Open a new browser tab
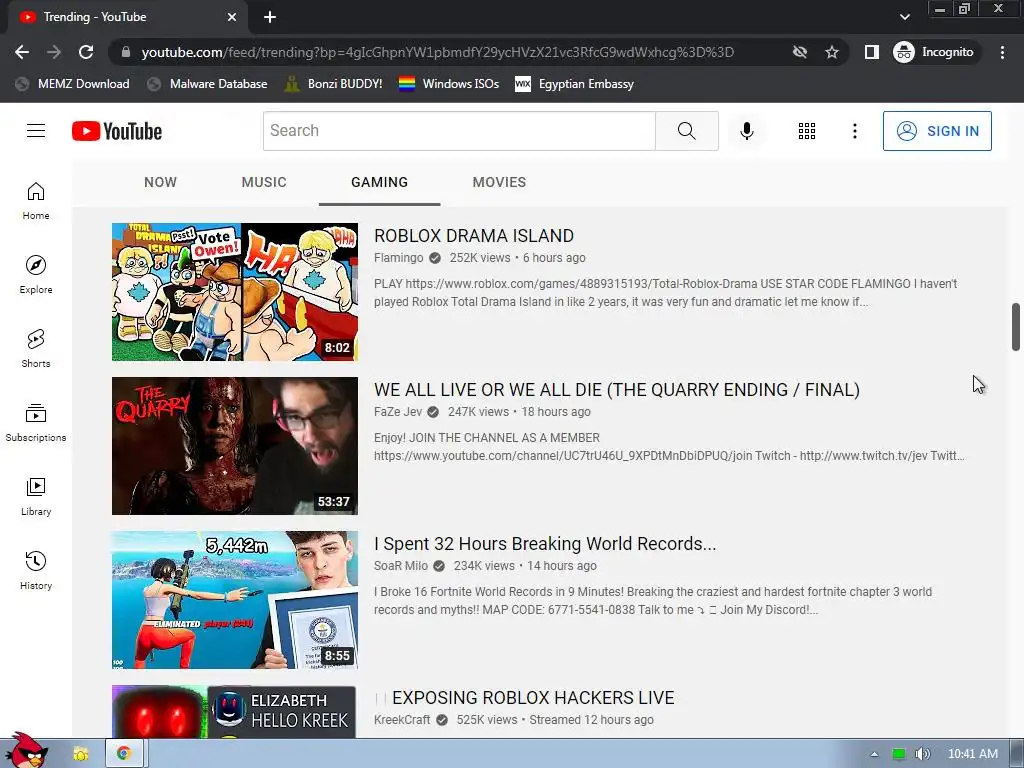This screenshot has height=768, width=1024. tap(270, 17)
